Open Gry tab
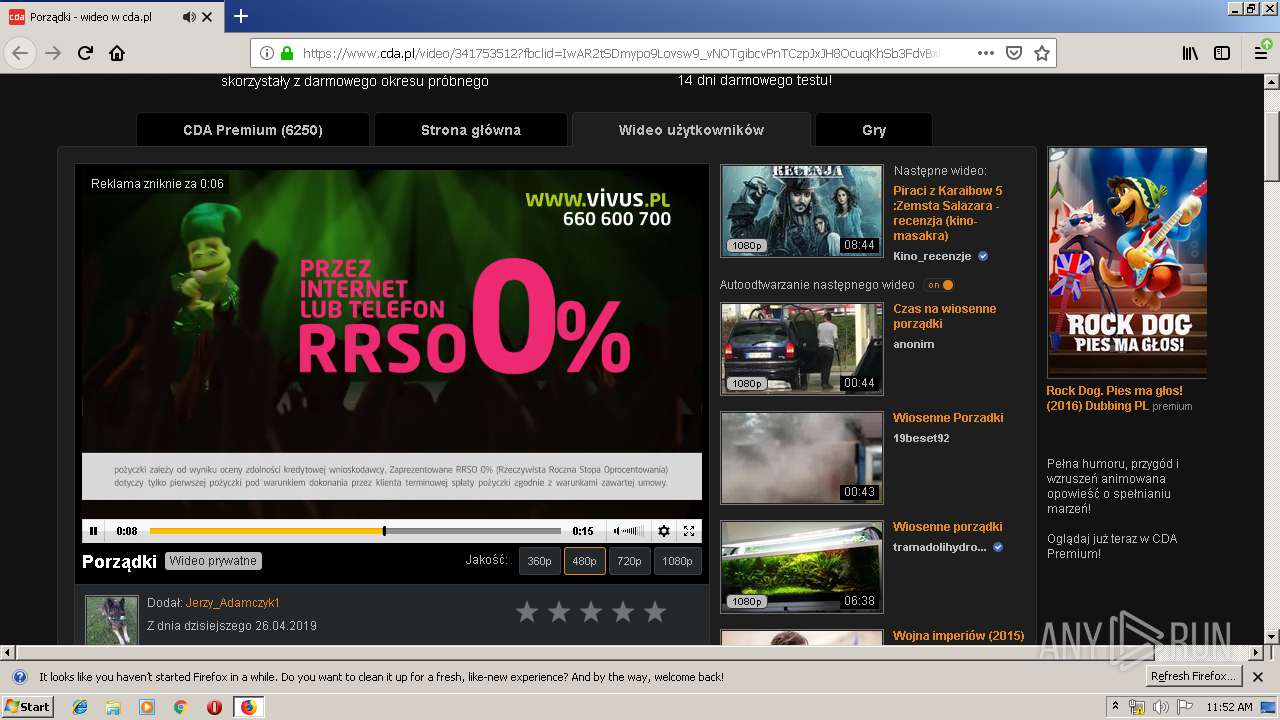This screenshot has height=720, width=1280. click(874, 130)
